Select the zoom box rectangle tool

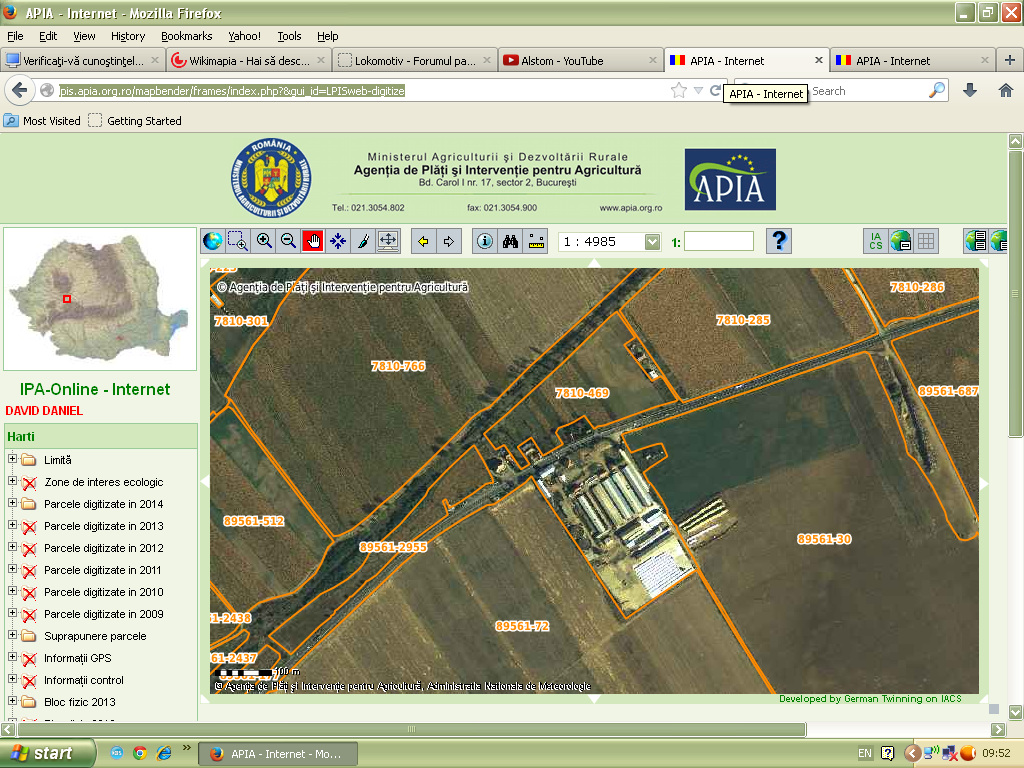click(x=238, y=241)
